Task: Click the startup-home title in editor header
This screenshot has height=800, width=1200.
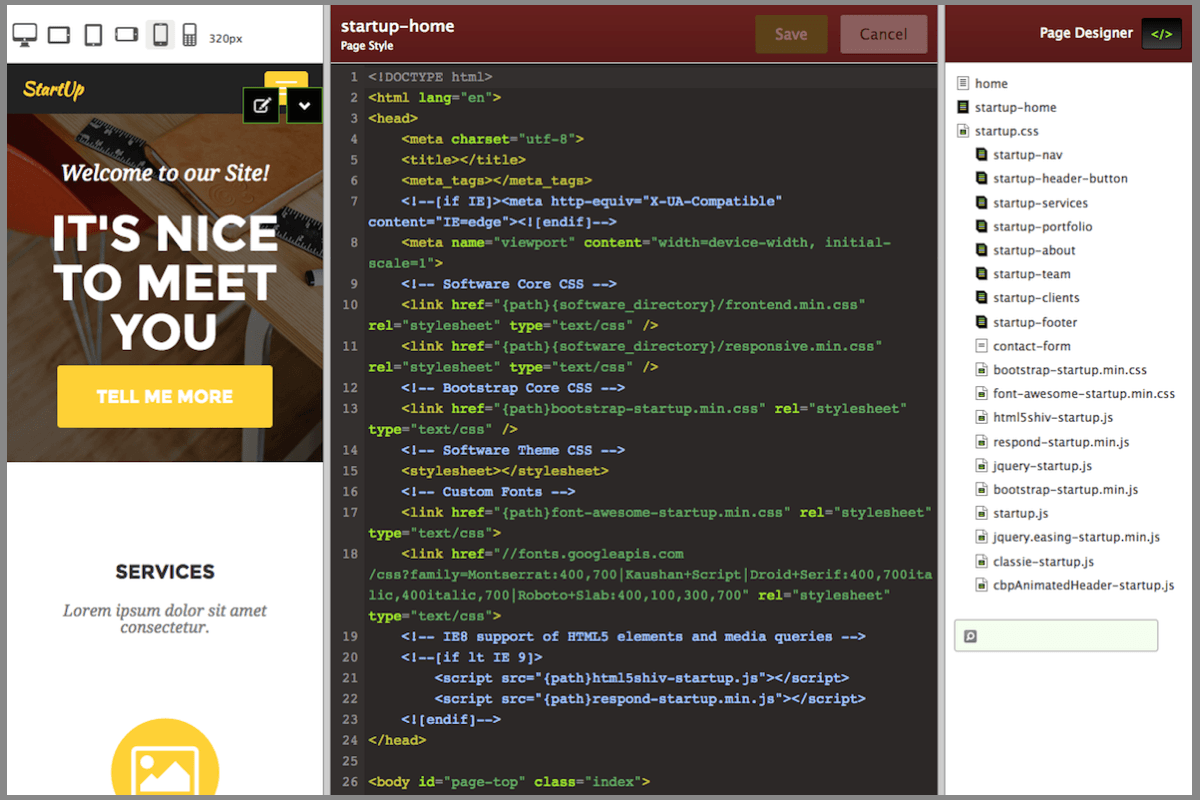Action: point(397,26)
